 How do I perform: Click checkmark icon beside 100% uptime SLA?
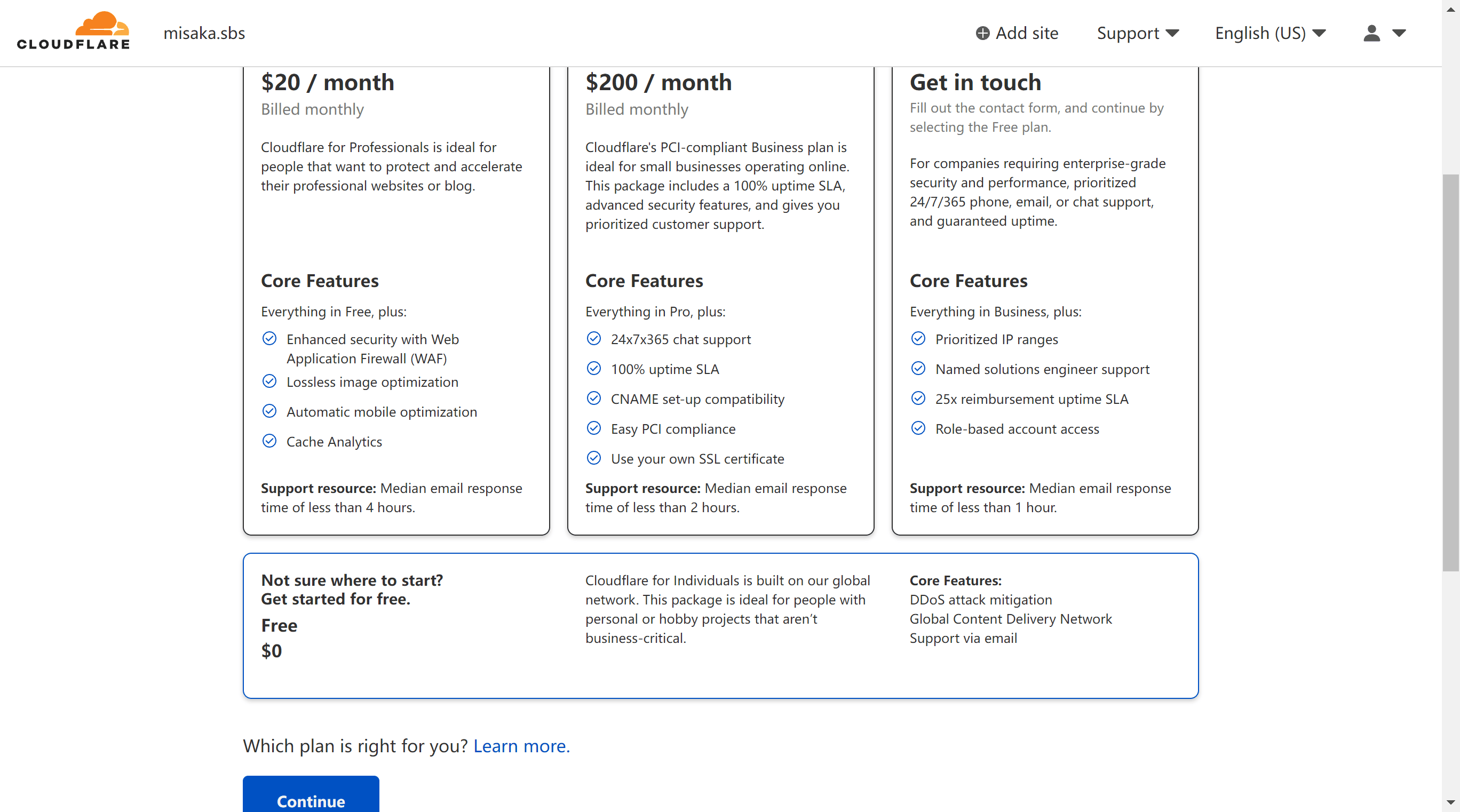tap(593, 369)
